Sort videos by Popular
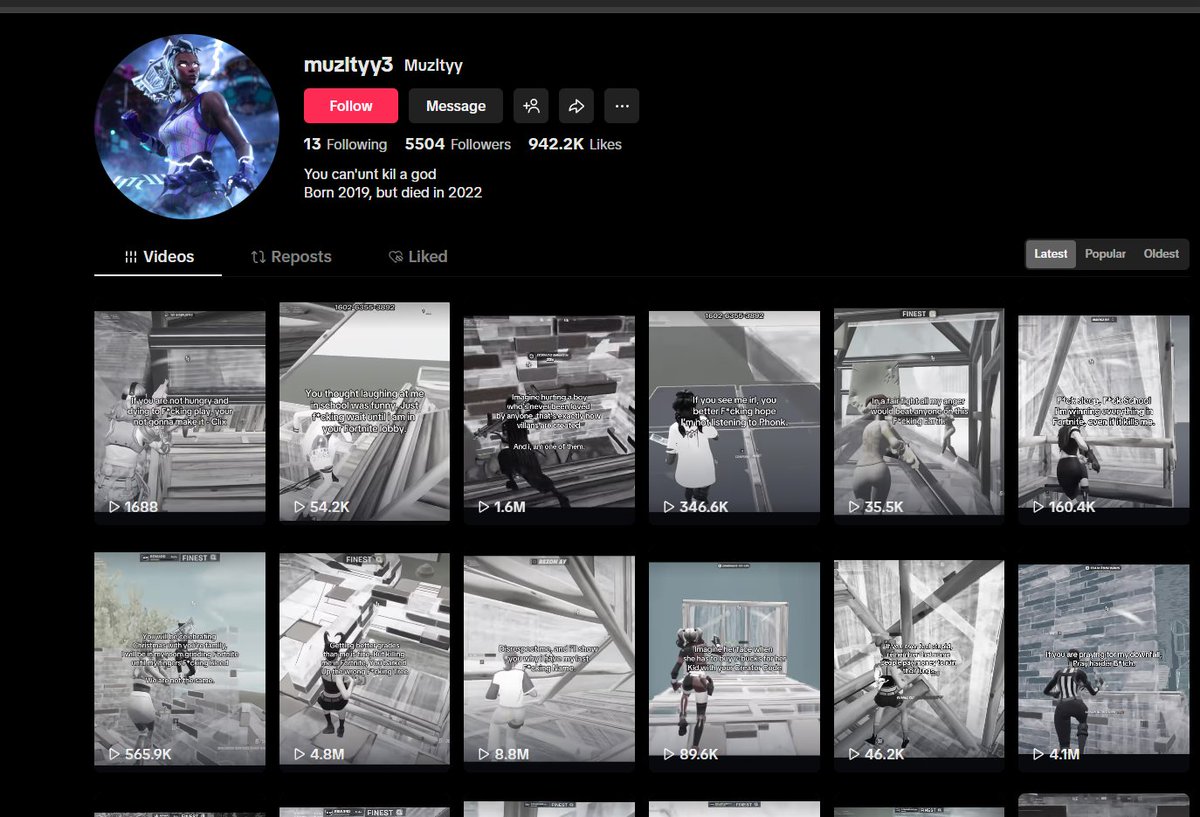The image size is (1200, 817). (x=1105, y=254)
